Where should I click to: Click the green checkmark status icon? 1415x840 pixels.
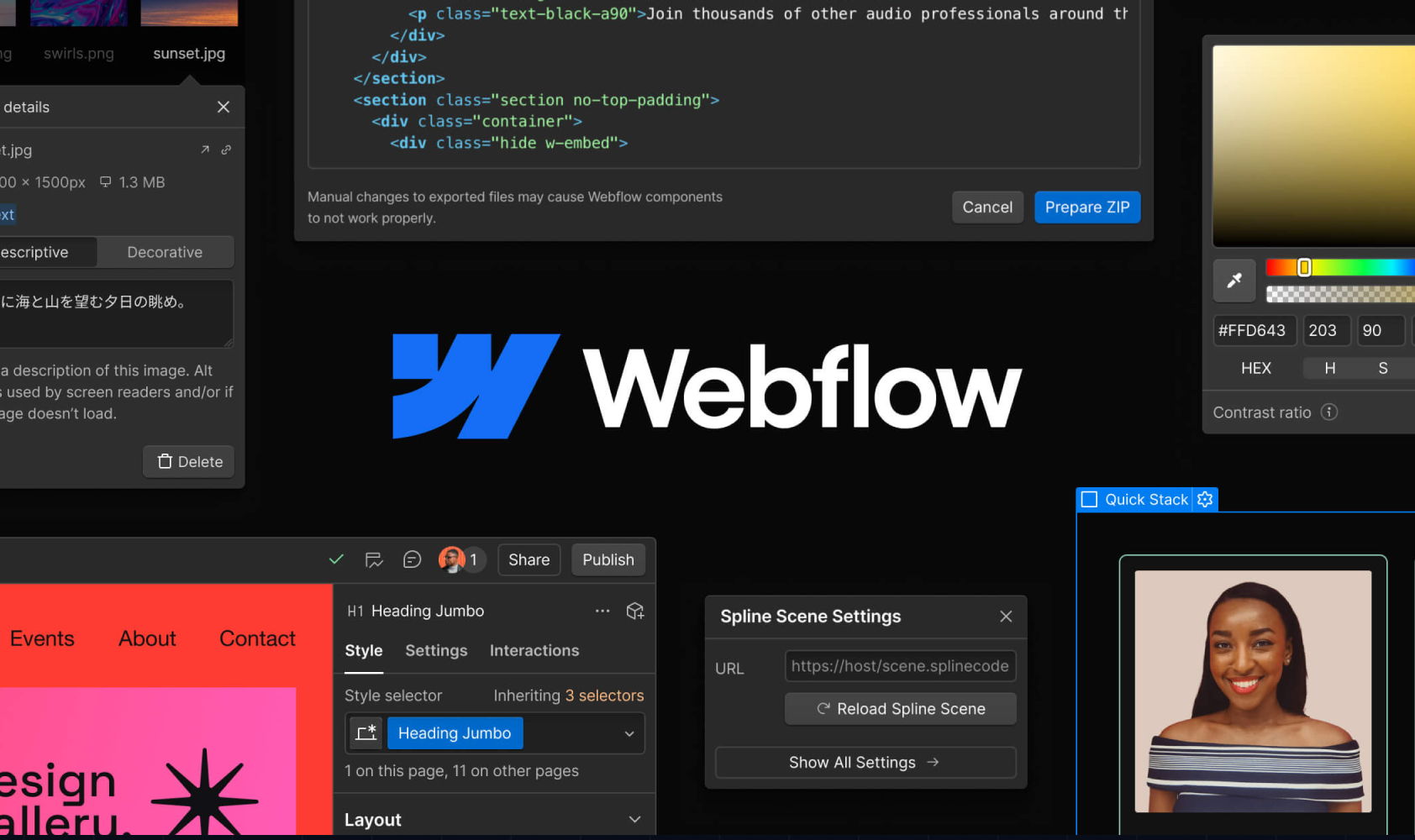(x=336, y=559)
